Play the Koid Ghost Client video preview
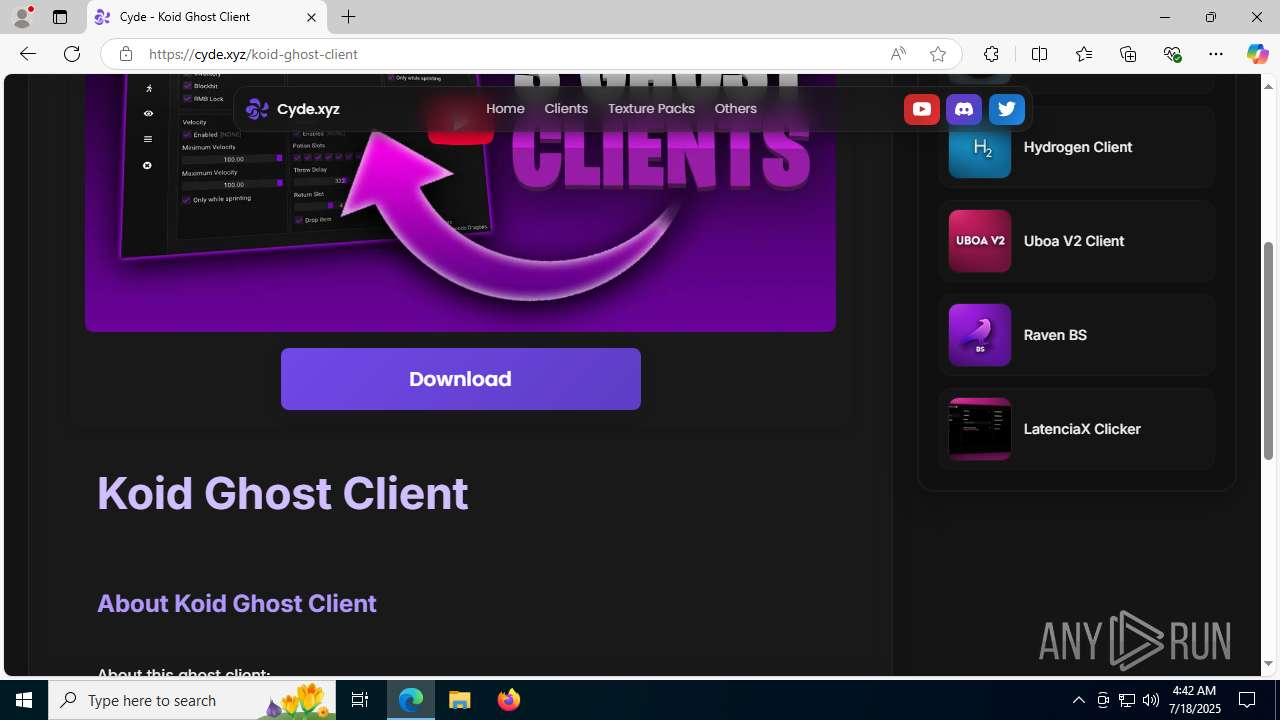The height and width of the screenshot is (720, 1280). pyautogui.click(x=460, y=122)
